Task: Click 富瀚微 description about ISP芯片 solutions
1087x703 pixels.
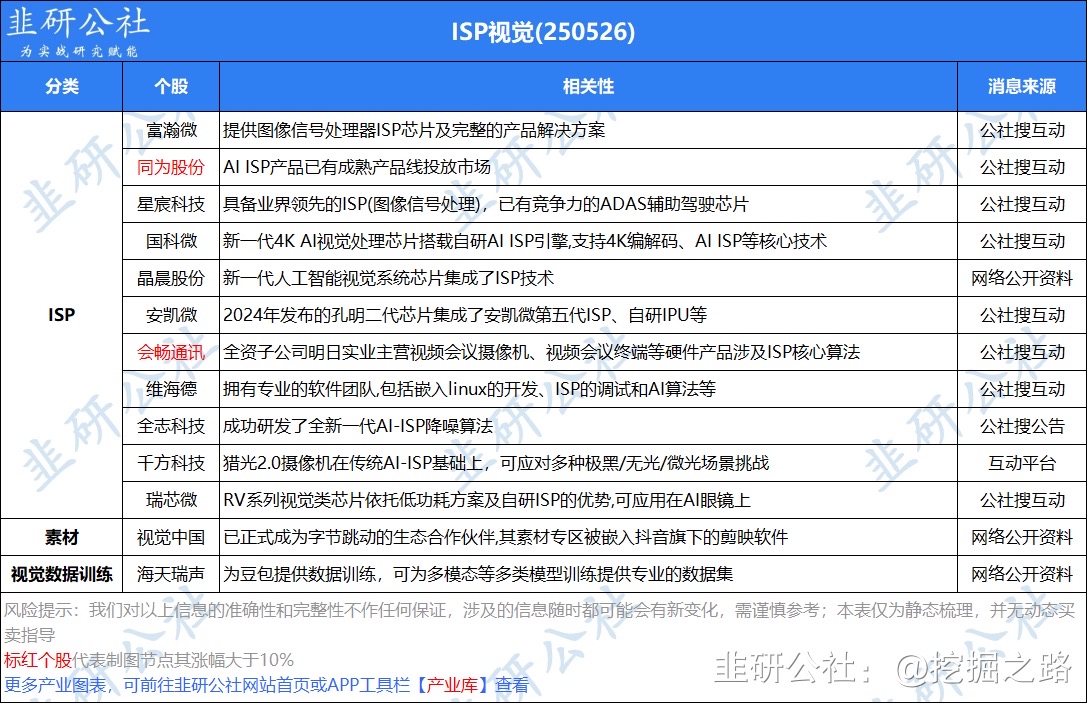Action: 414,130
